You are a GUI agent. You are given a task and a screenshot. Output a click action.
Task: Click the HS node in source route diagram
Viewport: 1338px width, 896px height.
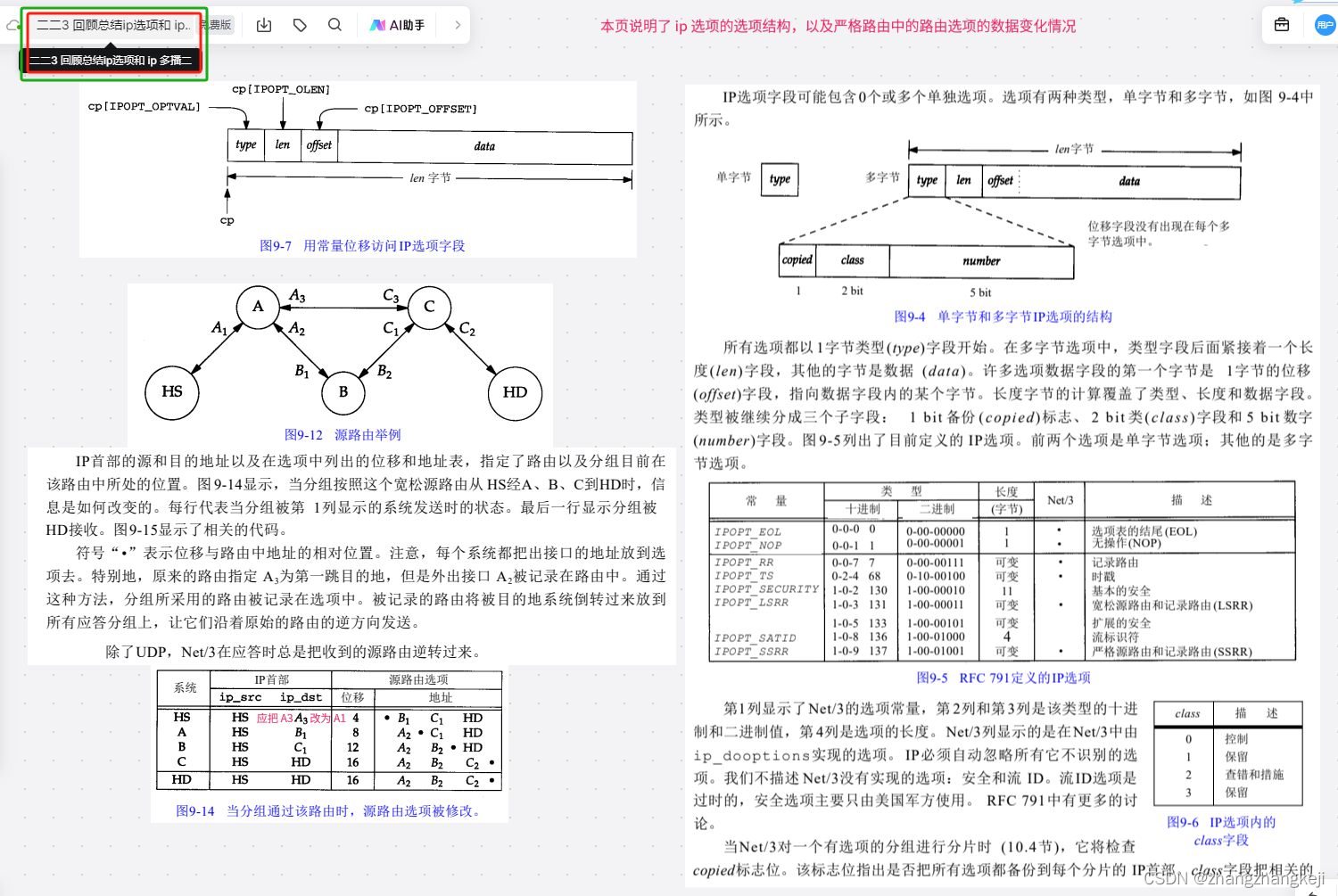coord(172,392)
